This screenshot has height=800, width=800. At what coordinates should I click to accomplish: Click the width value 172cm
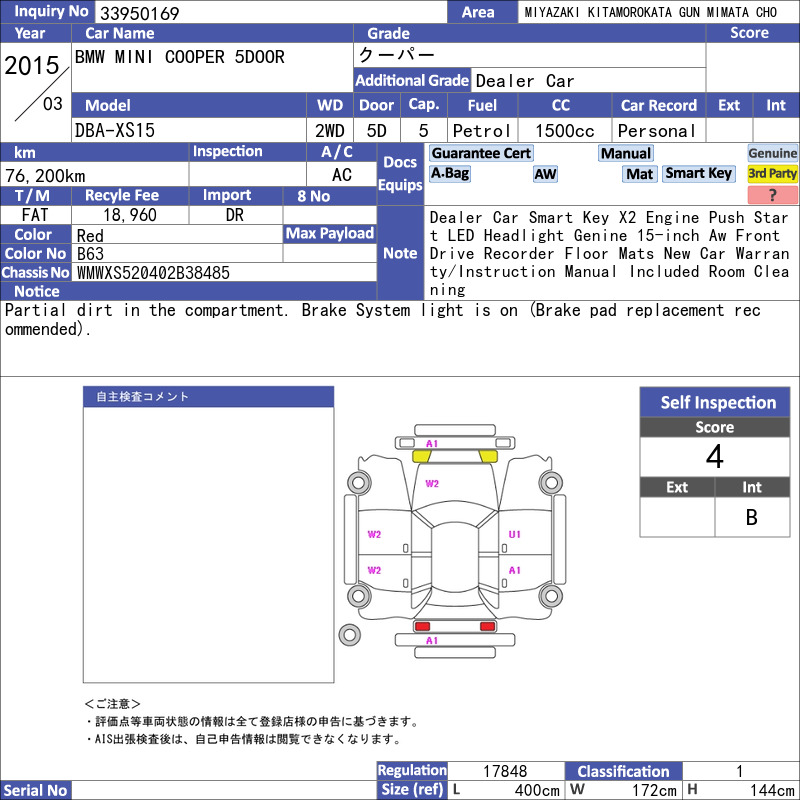coord(654,790)
